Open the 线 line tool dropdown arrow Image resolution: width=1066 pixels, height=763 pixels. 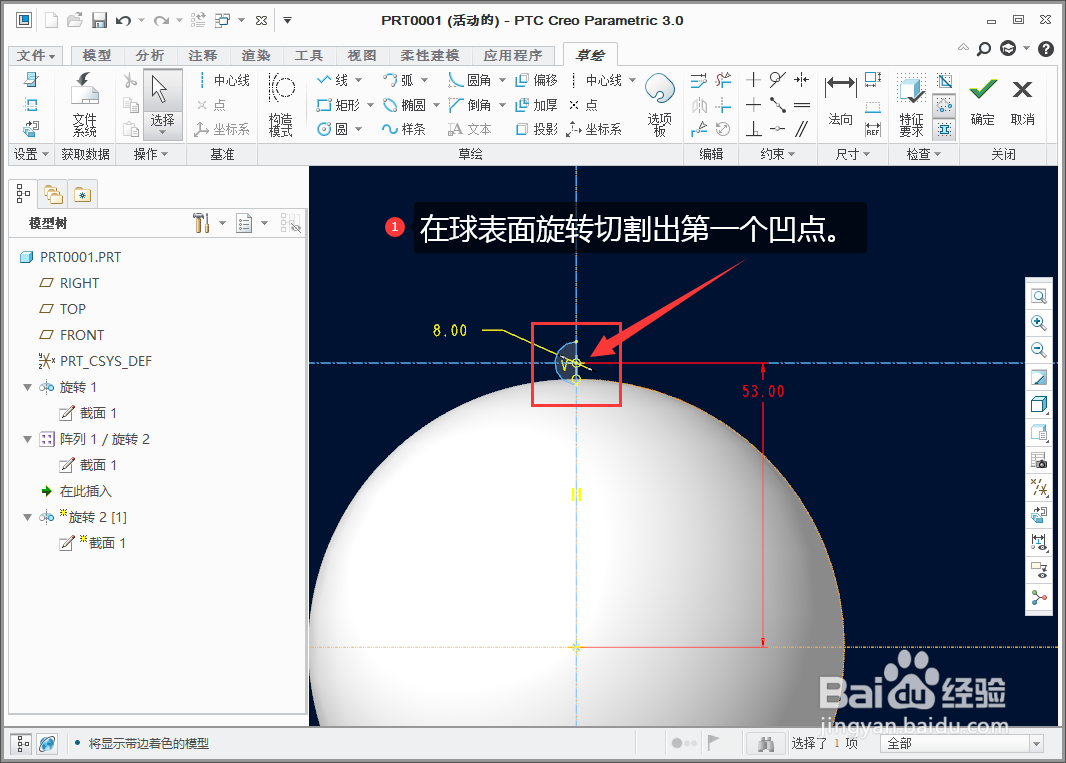click(x=358, y=80)
